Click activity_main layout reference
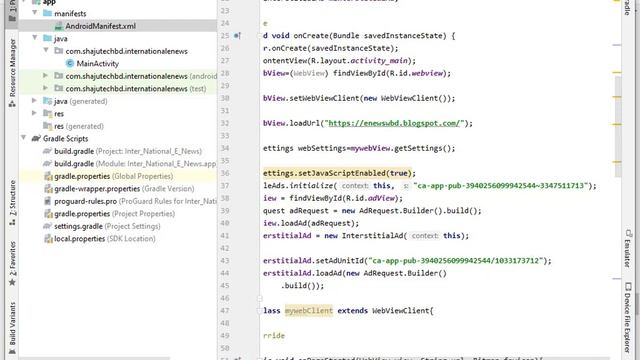 coord(379,61)
